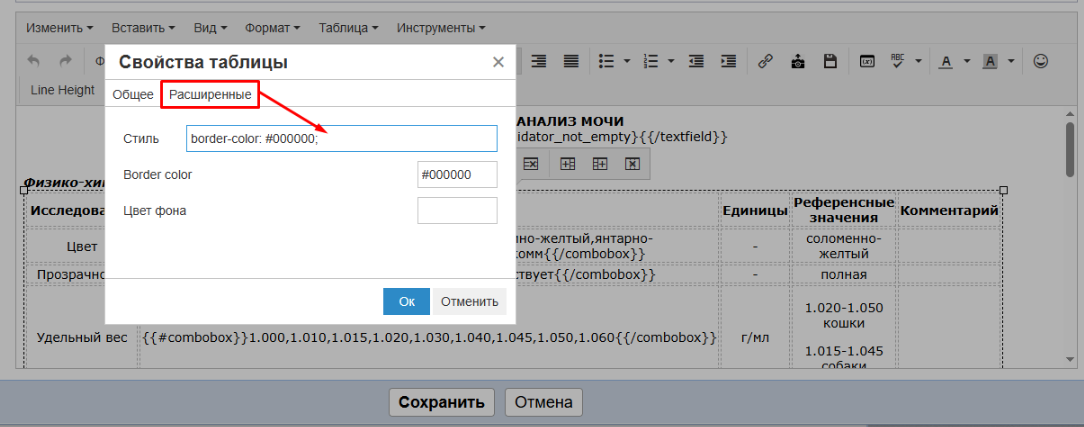Click the decrease indent icon
1084x427 pixels.
pyautogui.click(x=696, y=61)
